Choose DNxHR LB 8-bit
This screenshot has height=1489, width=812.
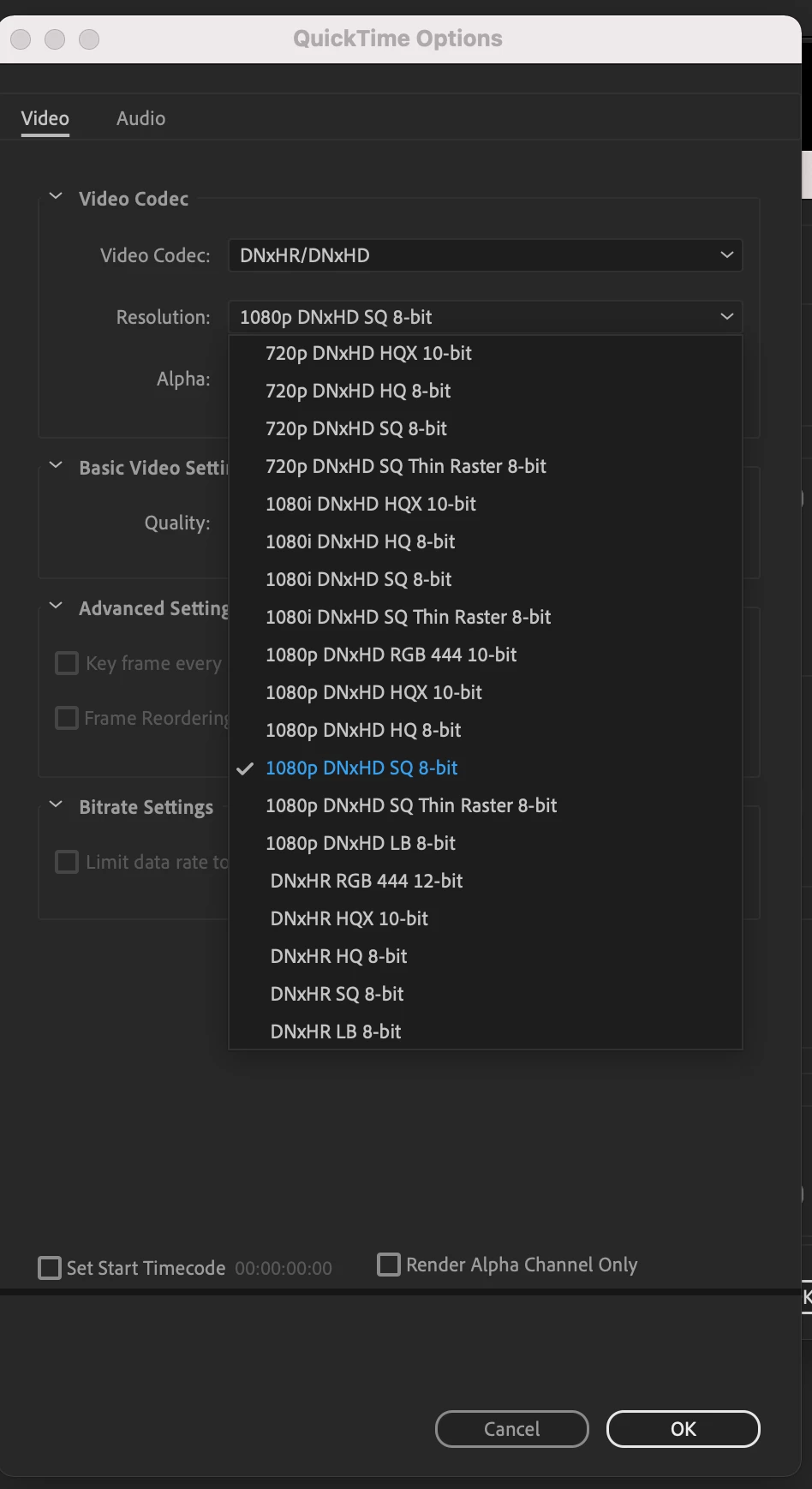click(485, 1032)
